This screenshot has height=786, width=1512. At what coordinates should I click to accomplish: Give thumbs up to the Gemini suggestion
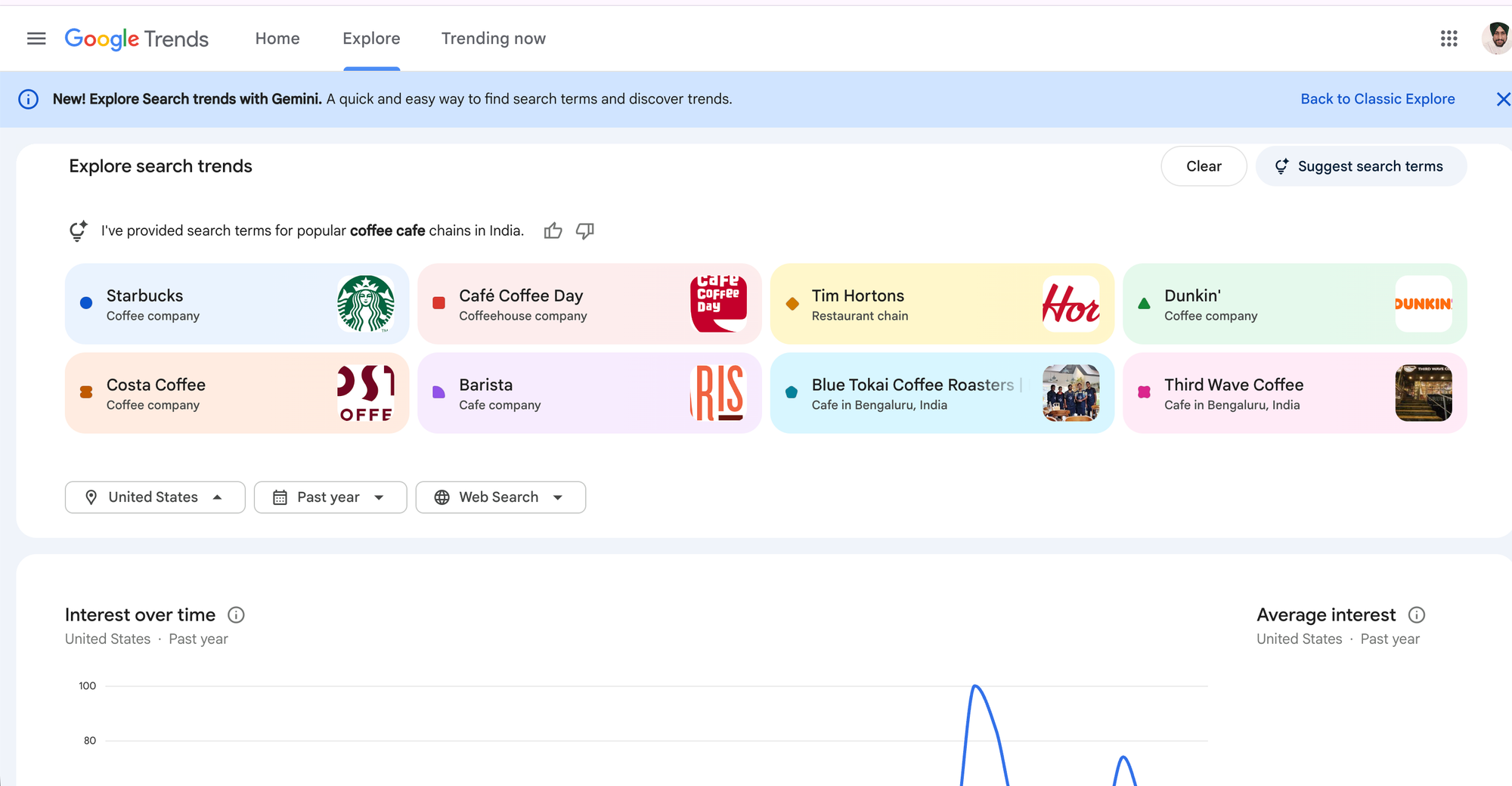553,231
